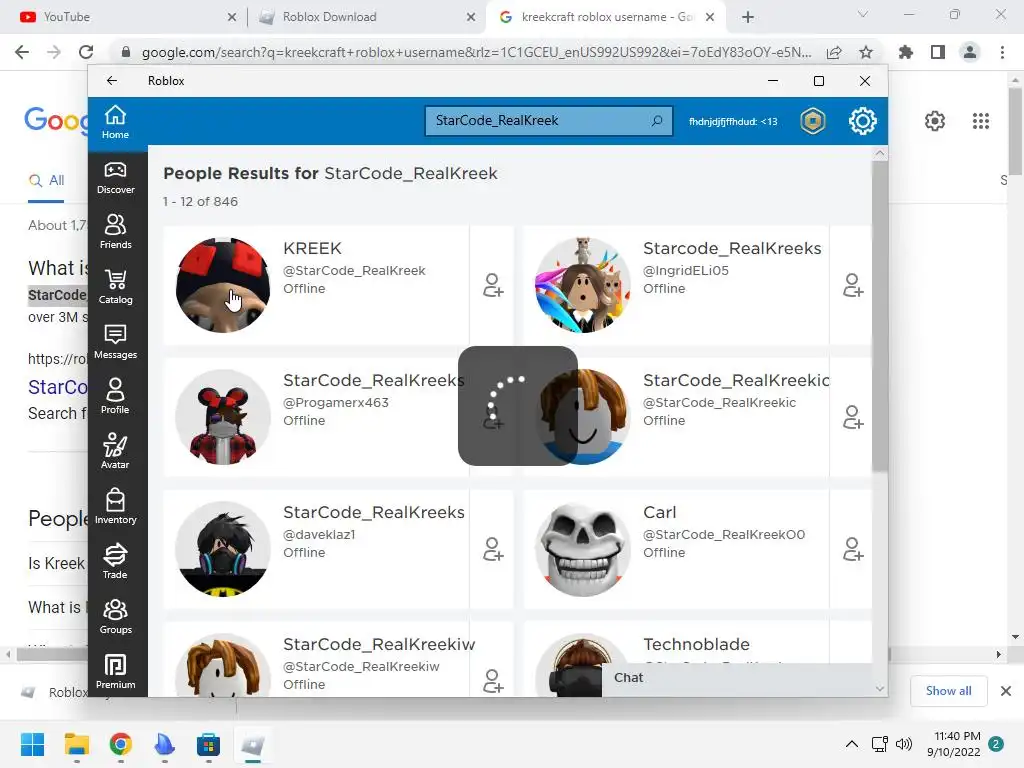Add friend @StarCode_RealKreekiw
This screenshot has height=768, width=1024.
pos(493,680)
